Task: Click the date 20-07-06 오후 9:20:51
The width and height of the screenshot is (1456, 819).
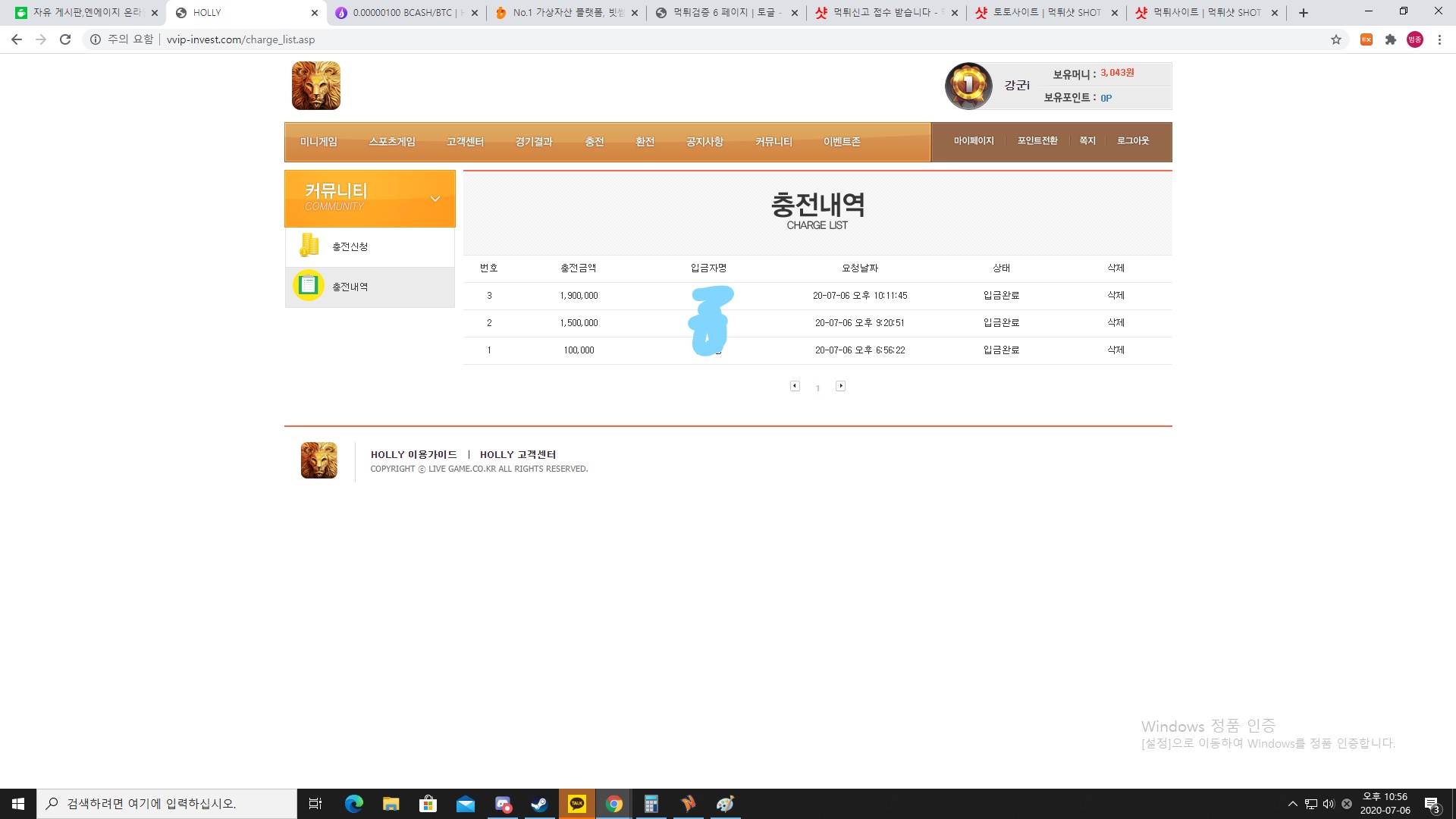Action: (860, 323)
